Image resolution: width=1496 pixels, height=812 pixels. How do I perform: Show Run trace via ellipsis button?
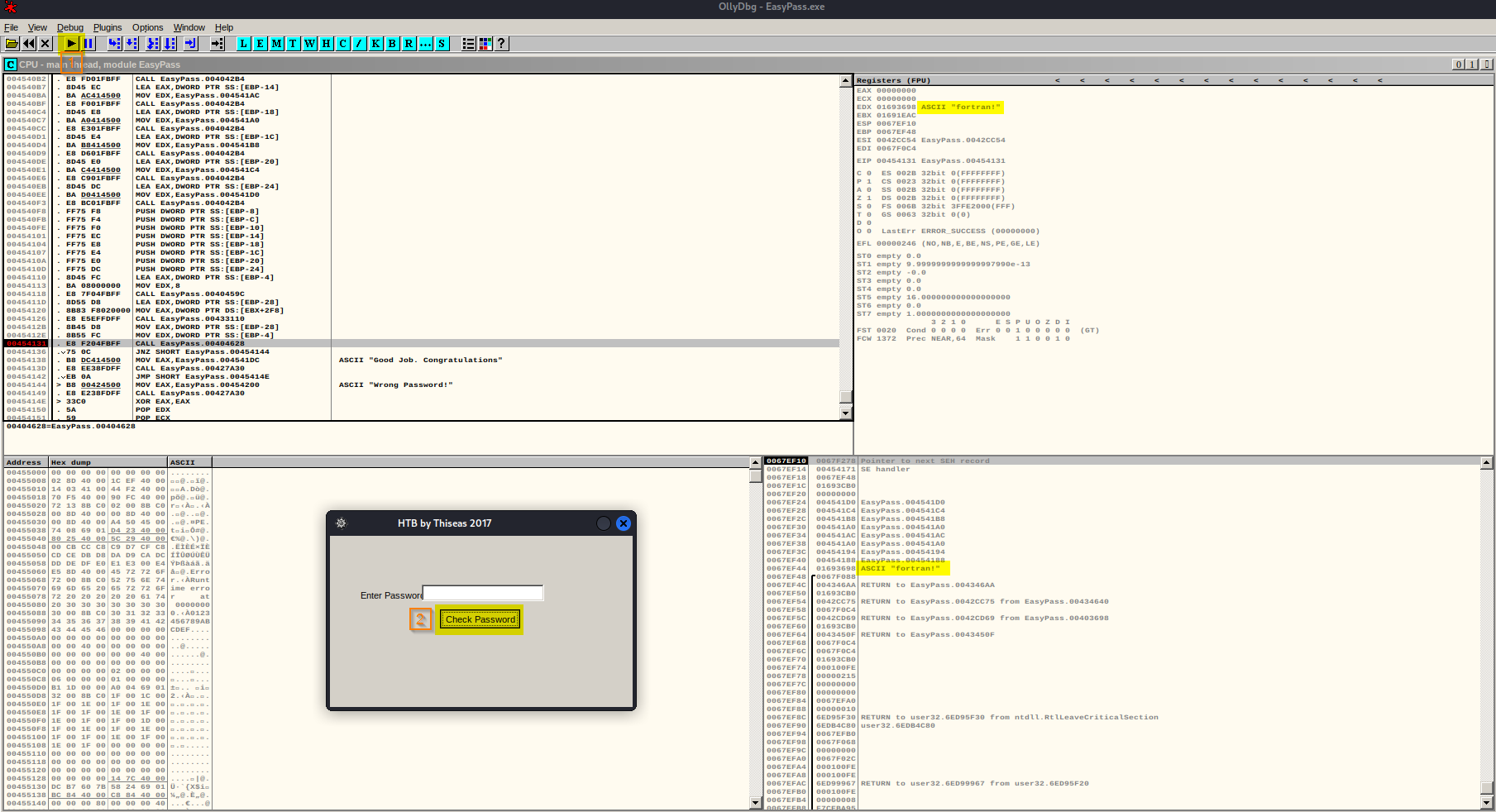click(x=426, y=44)
